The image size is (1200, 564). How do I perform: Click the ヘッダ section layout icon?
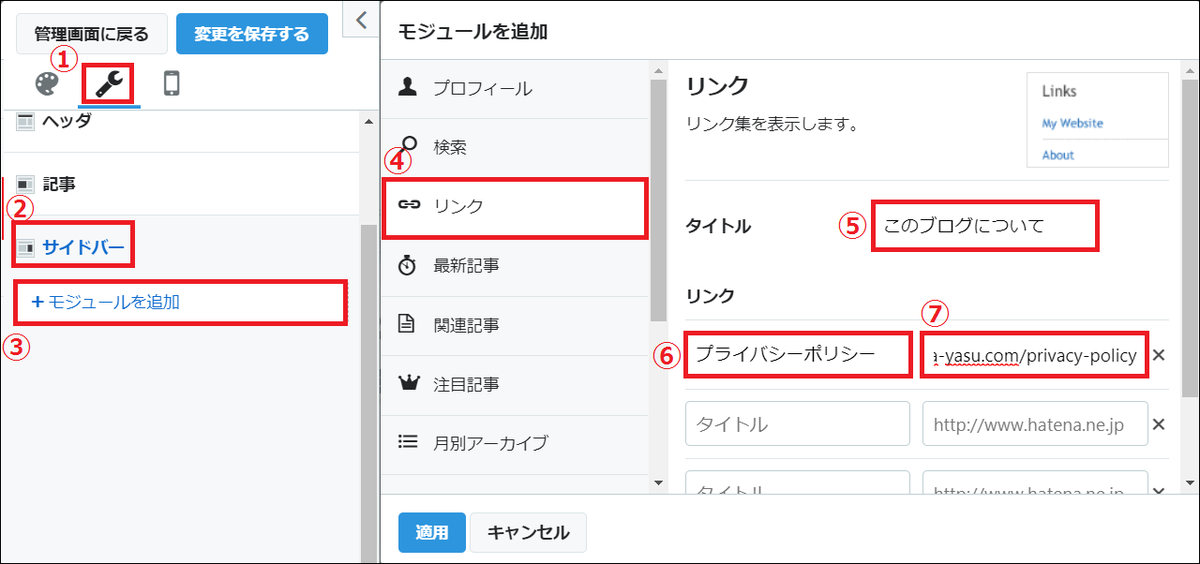[25, 120]
